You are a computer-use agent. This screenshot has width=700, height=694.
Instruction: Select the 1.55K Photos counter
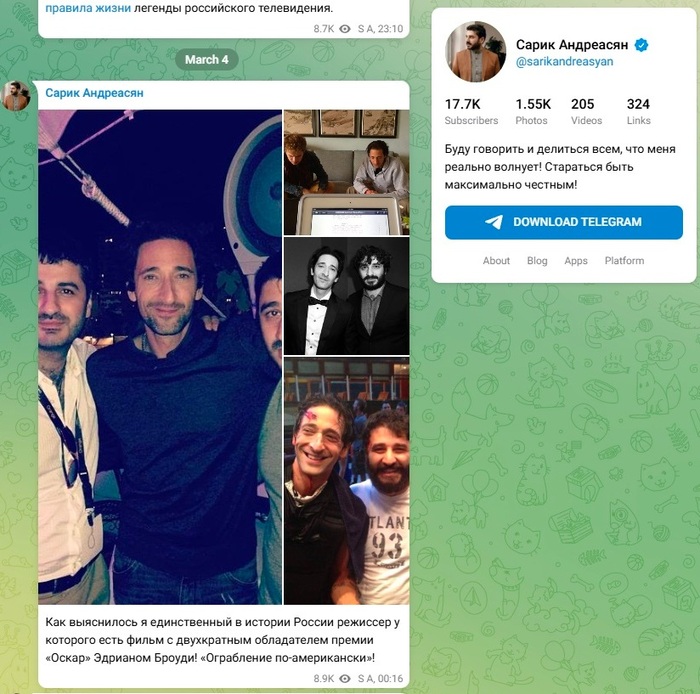coord(533,112)
